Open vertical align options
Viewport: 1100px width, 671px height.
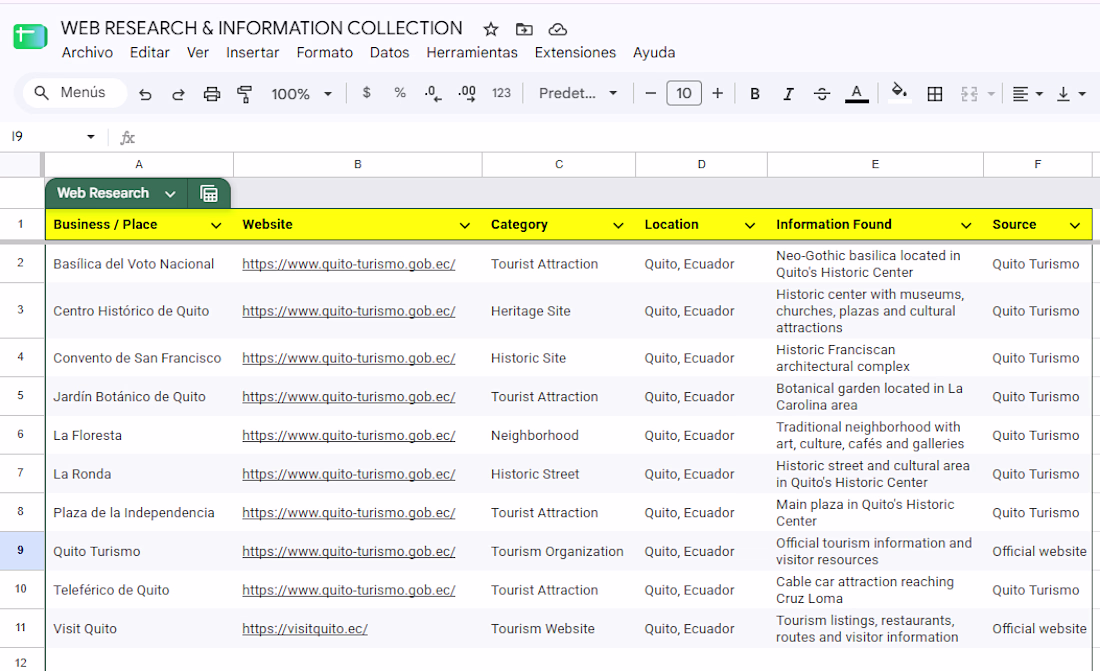click(1071, 93)
